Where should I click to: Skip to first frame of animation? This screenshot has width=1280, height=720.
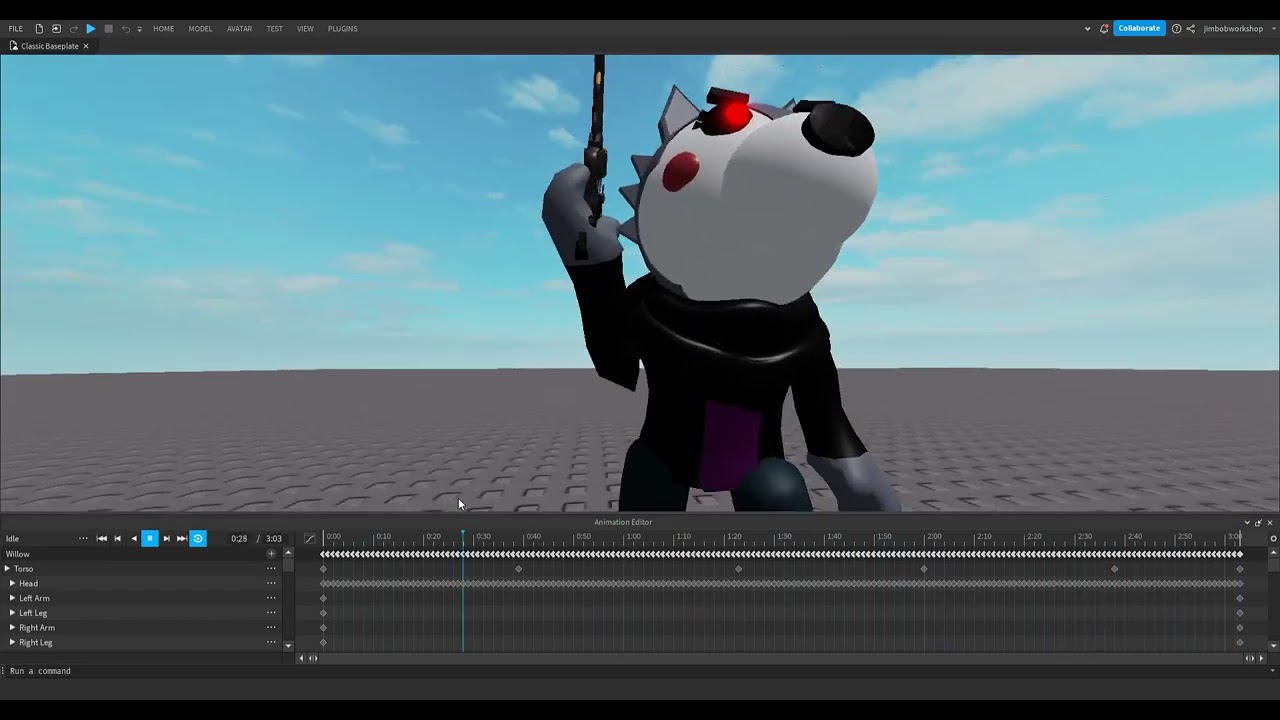click(x=101, y=539)
